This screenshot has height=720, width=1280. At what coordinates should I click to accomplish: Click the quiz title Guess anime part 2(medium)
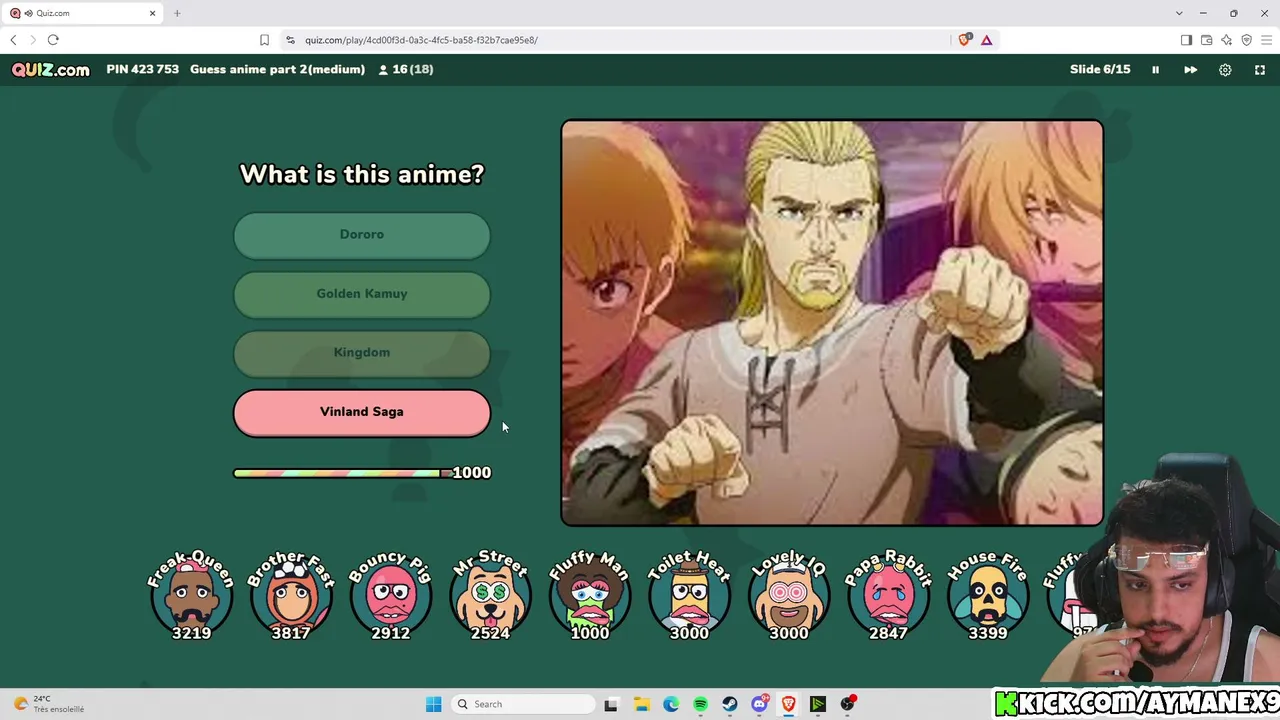[277, 70]
